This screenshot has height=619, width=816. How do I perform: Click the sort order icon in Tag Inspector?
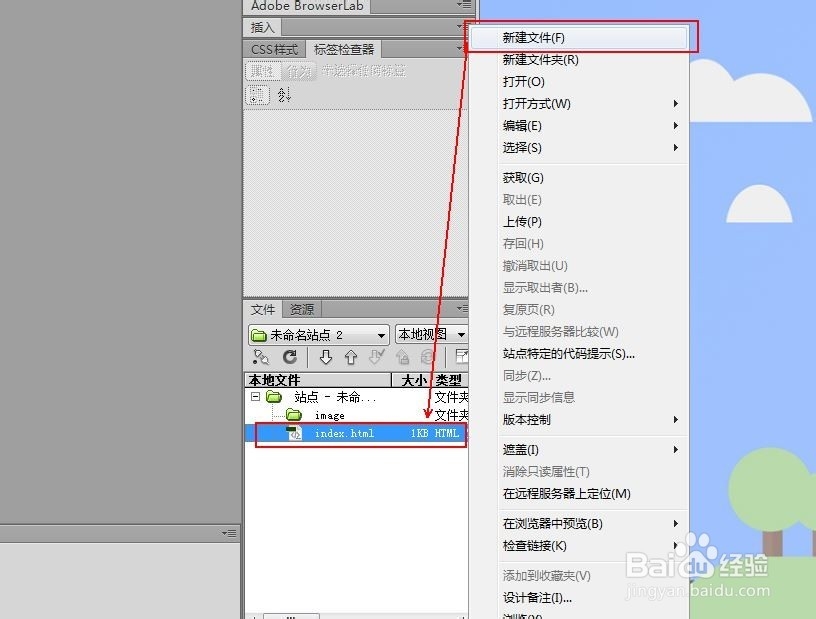(284, 94)
